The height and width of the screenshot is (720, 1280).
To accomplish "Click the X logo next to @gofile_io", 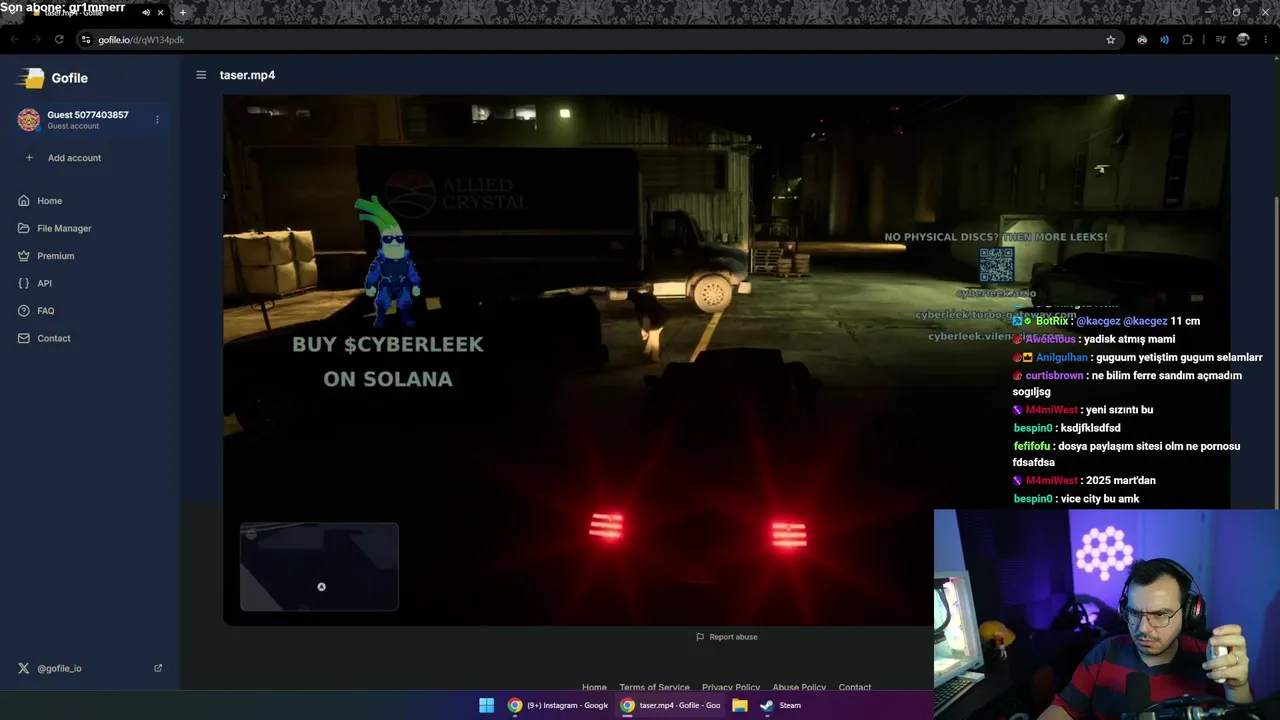I will point(24,668).
